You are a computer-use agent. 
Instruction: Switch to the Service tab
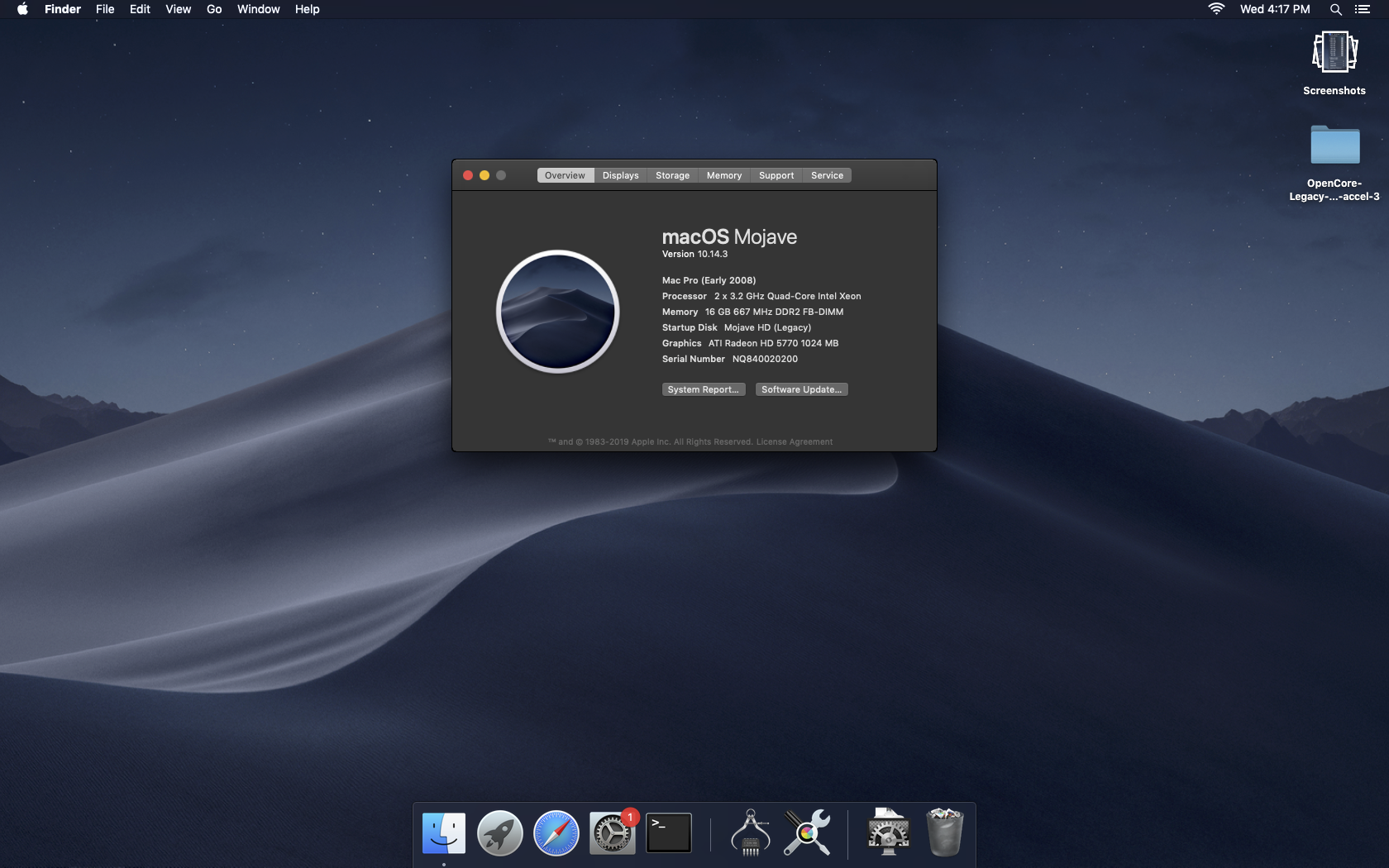click(827, 175)
